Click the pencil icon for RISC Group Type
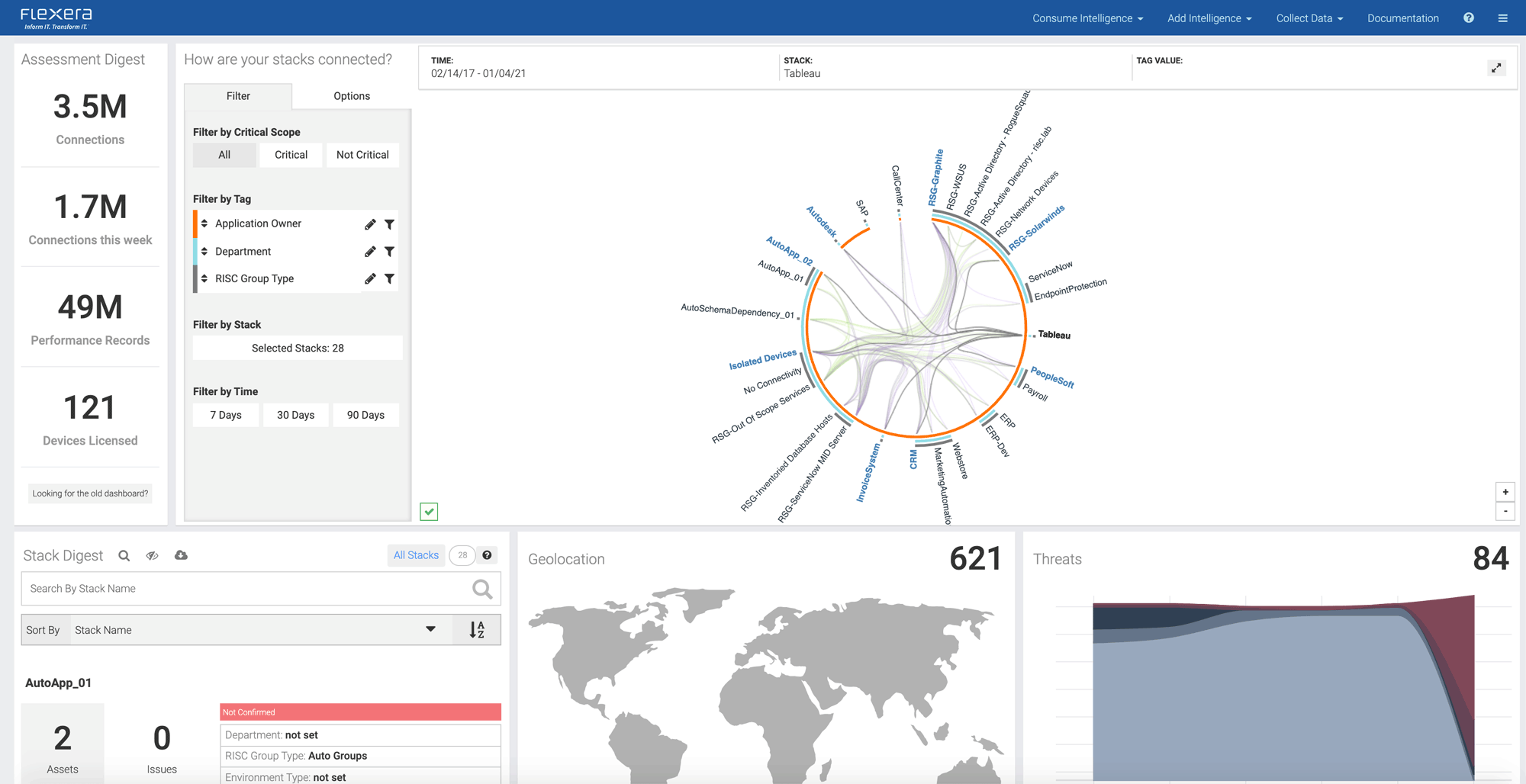Image resolution: width=1526 pixels, height=784 pixels. (370, 279)
